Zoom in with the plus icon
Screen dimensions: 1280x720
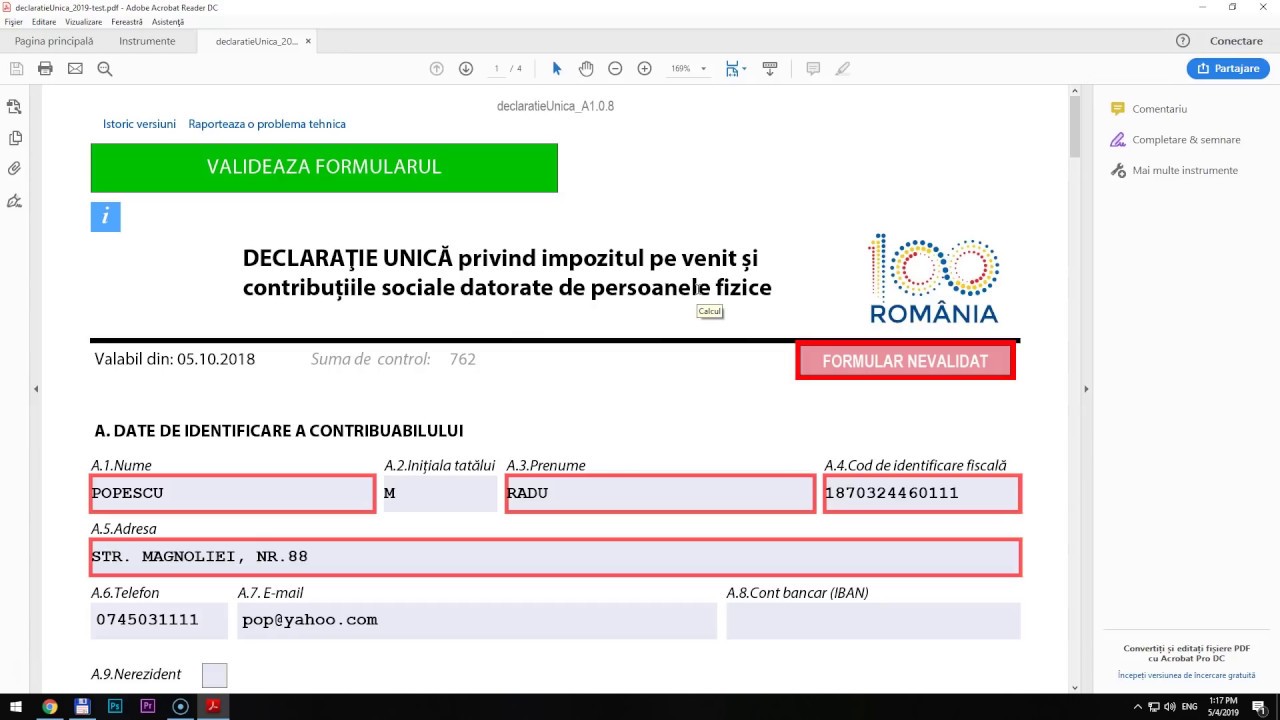[x=644, y=69]
